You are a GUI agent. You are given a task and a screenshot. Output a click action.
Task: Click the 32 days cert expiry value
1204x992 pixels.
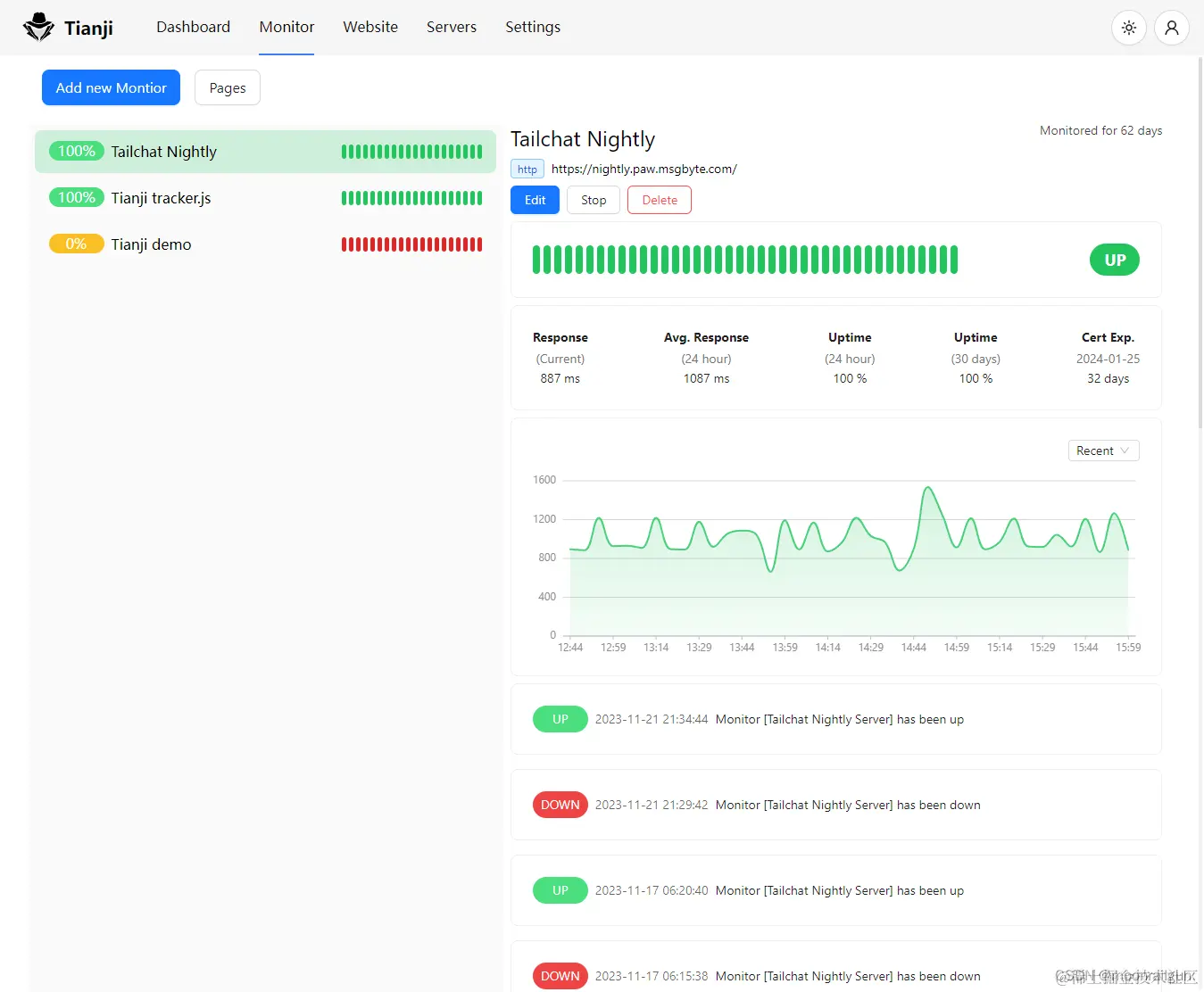[1108, 378]
